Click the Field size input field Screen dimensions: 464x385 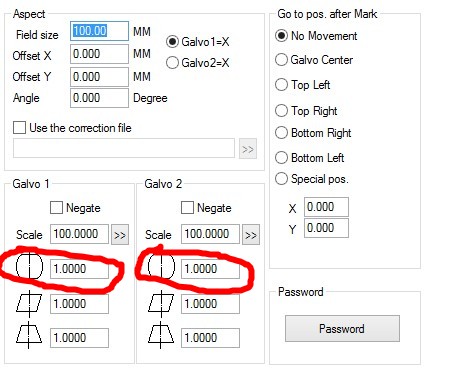click(x=99, y=31)
